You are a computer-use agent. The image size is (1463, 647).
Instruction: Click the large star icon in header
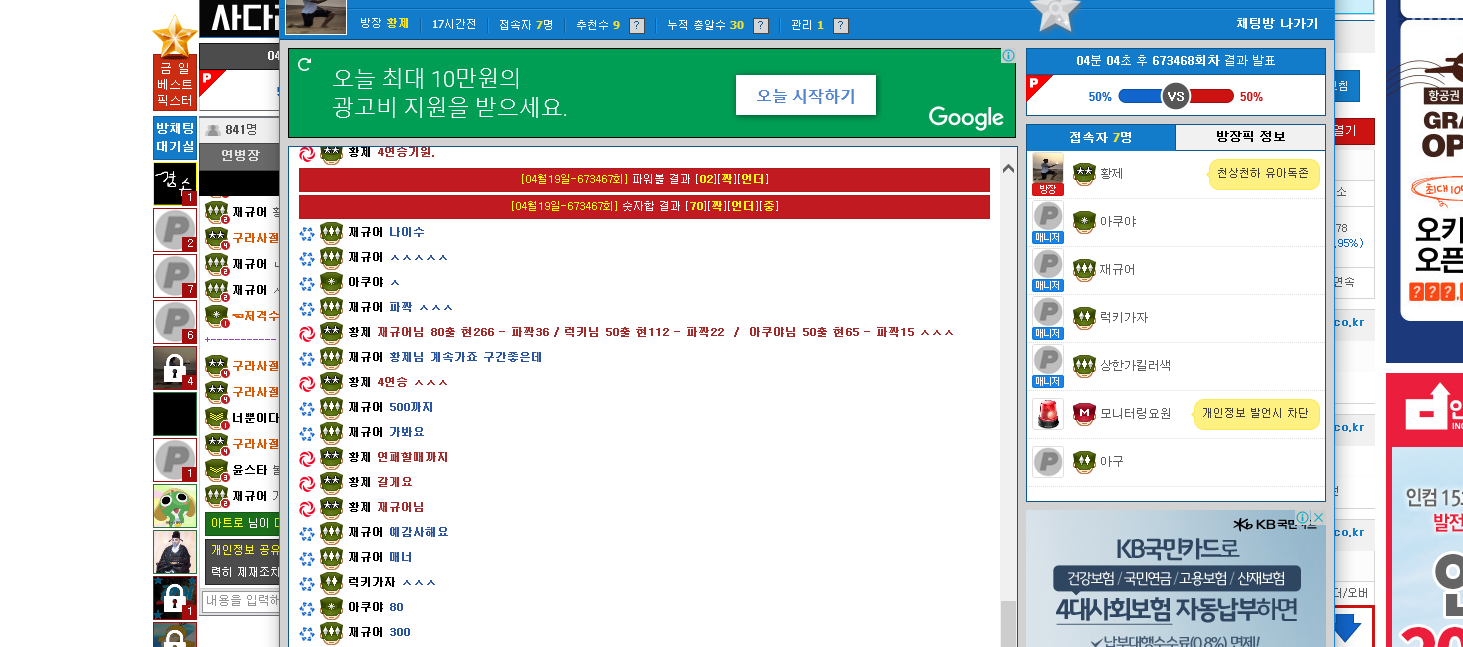[x=1055, y=14]
